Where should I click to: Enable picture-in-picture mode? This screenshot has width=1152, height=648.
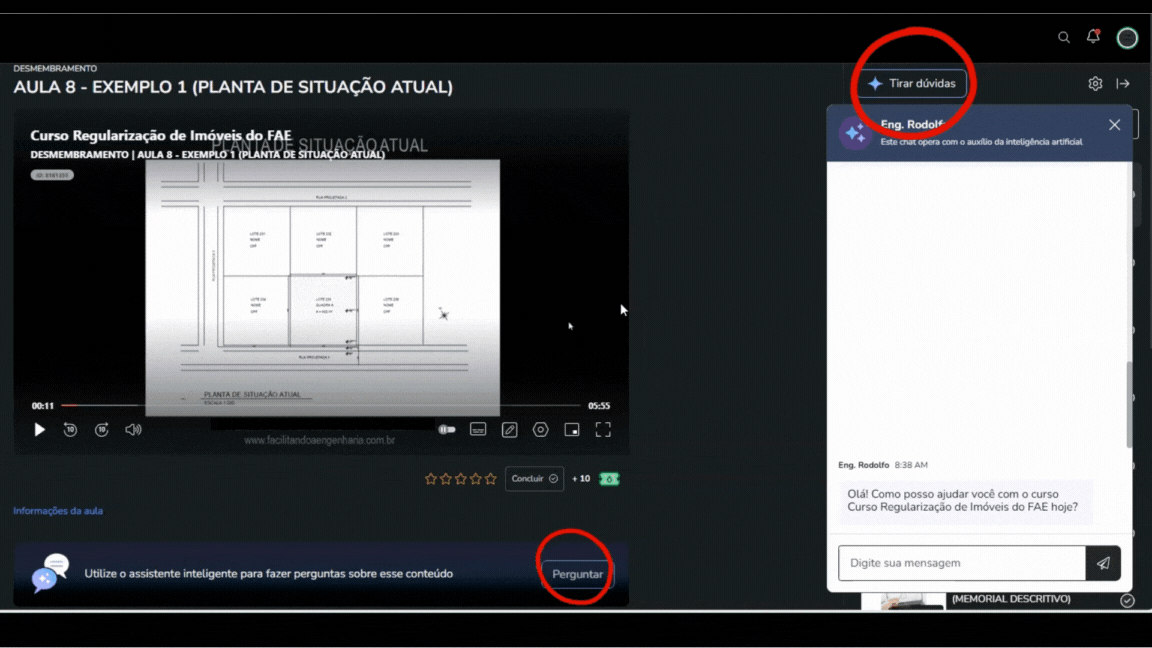point(572,430)
